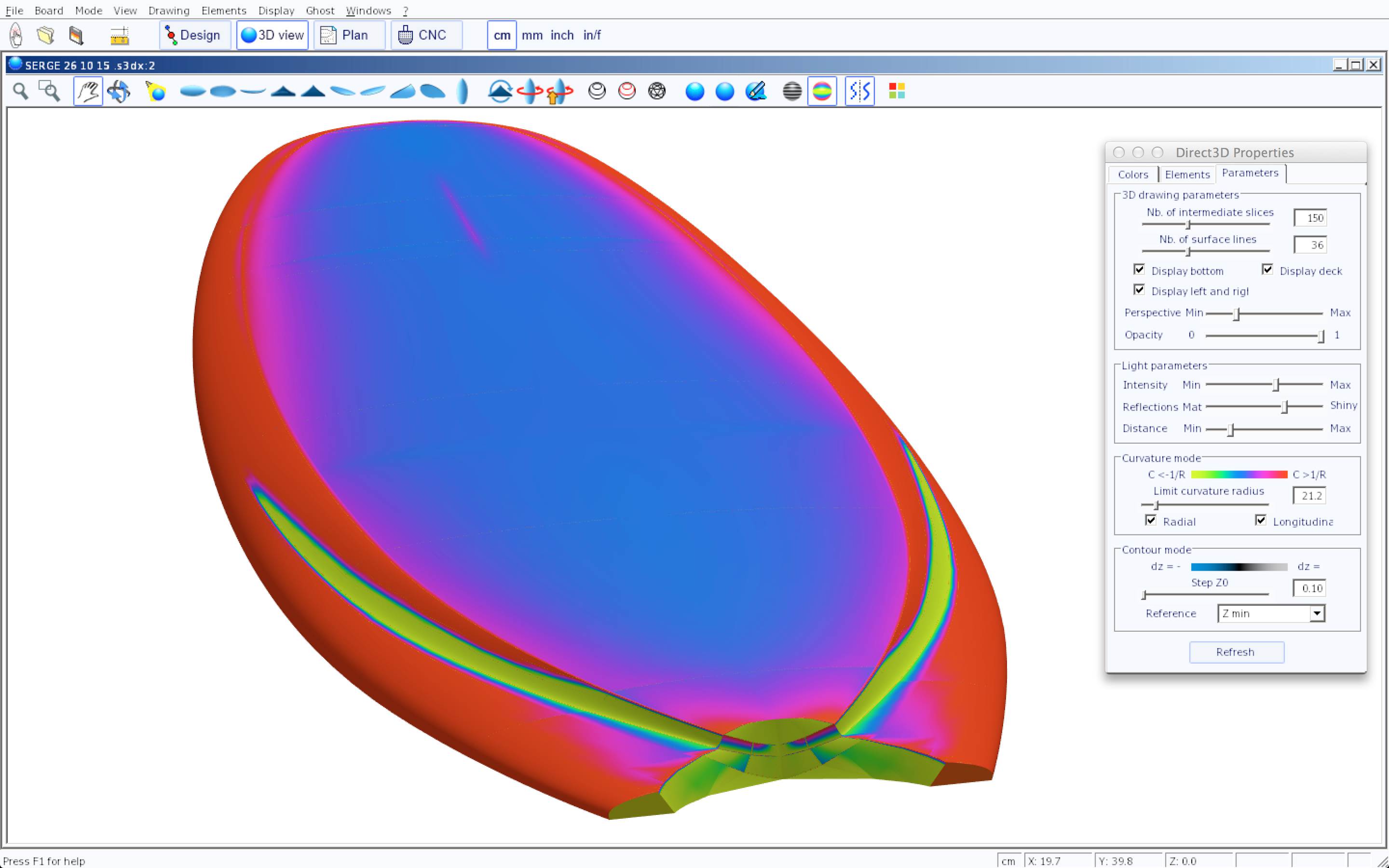Click the Limit curvature radius field
The height and width of the screenshot is (868, 1389).
[x=1309, y=495]
